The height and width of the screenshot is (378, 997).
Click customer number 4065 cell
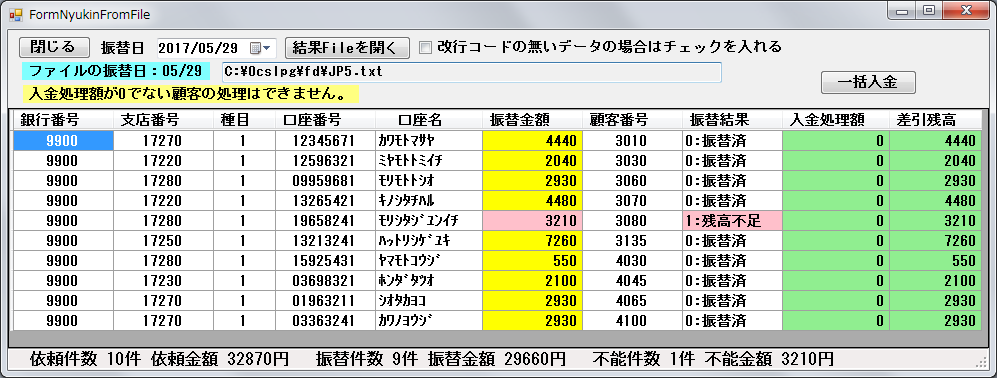click(633, 300)
